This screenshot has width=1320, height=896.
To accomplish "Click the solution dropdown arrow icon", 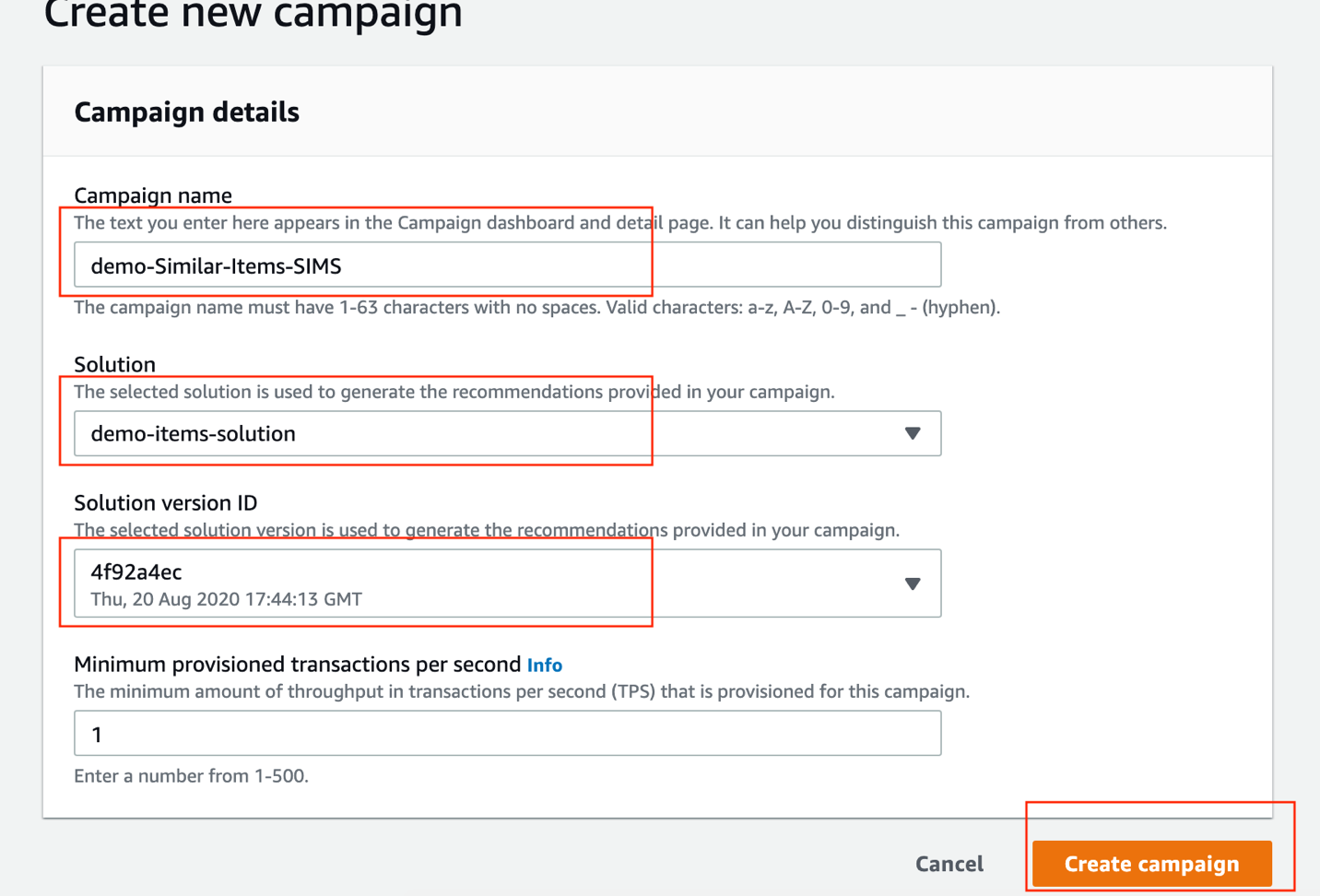I will (913, 433).
